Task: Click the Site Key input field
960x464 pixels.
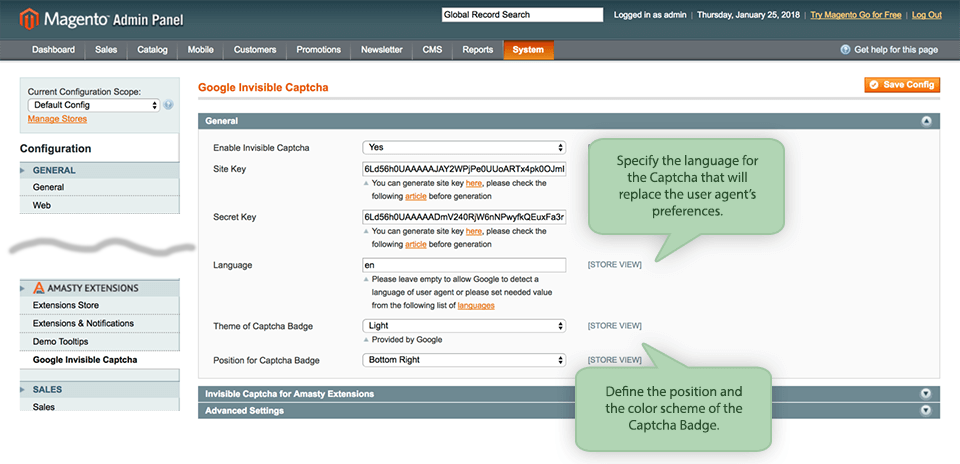Action: tap(464, 168)
